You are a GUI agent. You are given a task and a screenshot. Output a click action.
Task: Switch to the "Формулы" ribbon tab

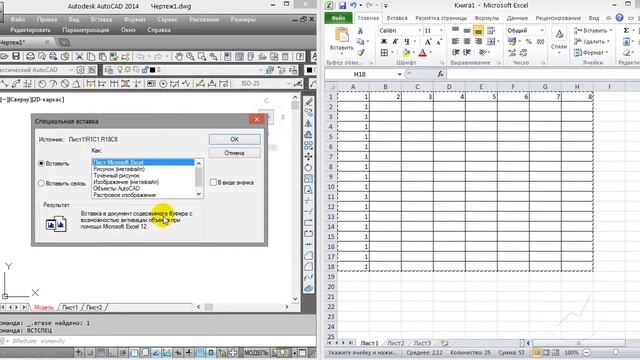tap(487, 18)
